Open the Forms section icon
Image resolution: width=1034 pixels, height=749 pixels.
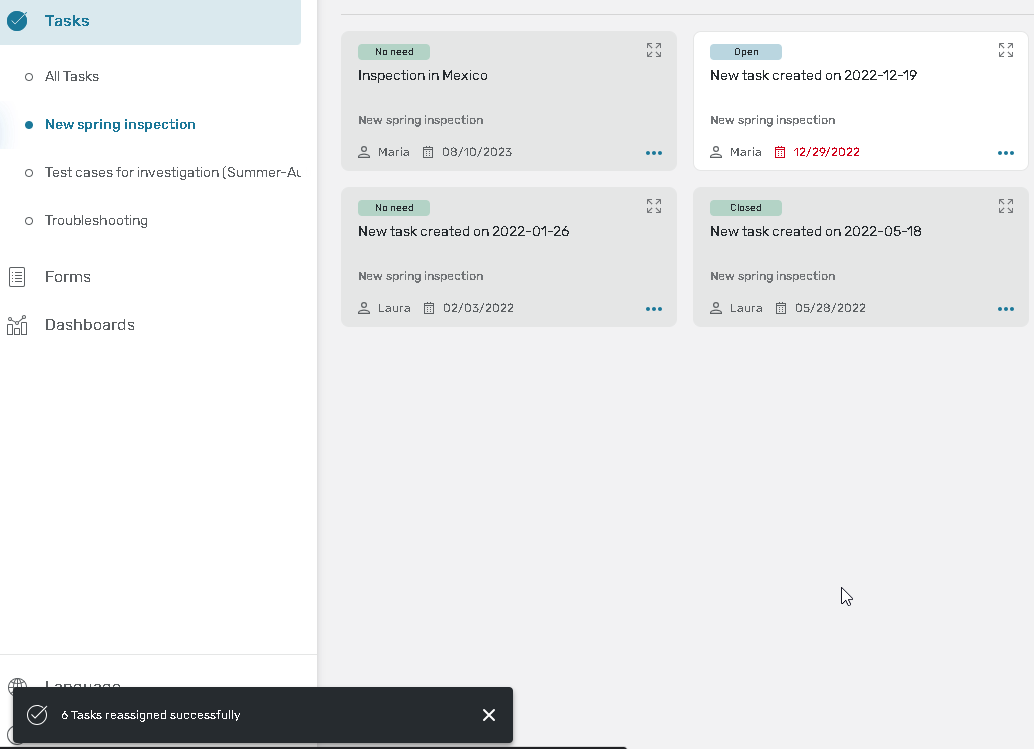click(x=17, y=277)
